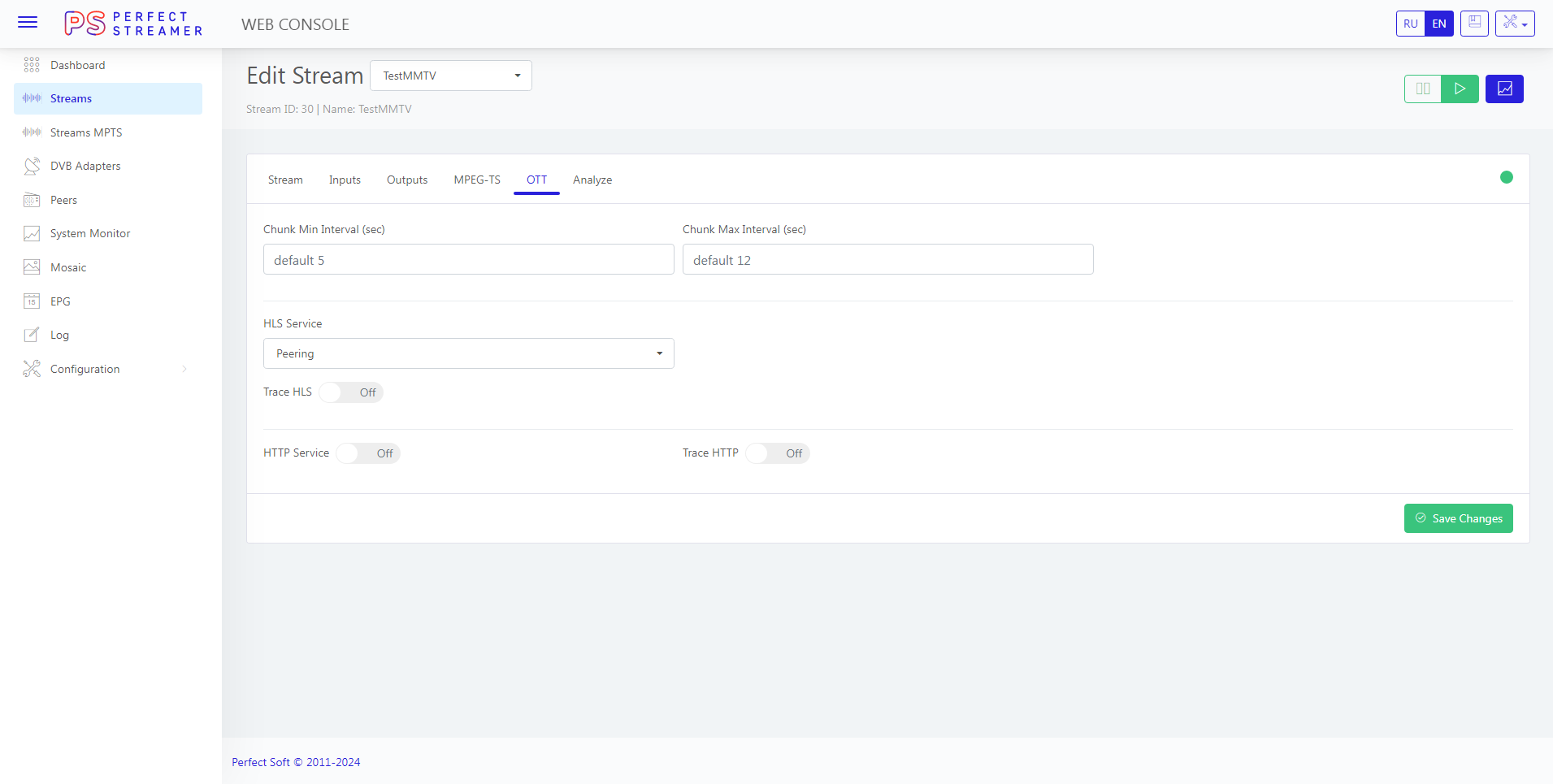The width and height of the screenshot is (1553, 784).
Task: Click the Chunk Min Interval input field
Action: 468,260
